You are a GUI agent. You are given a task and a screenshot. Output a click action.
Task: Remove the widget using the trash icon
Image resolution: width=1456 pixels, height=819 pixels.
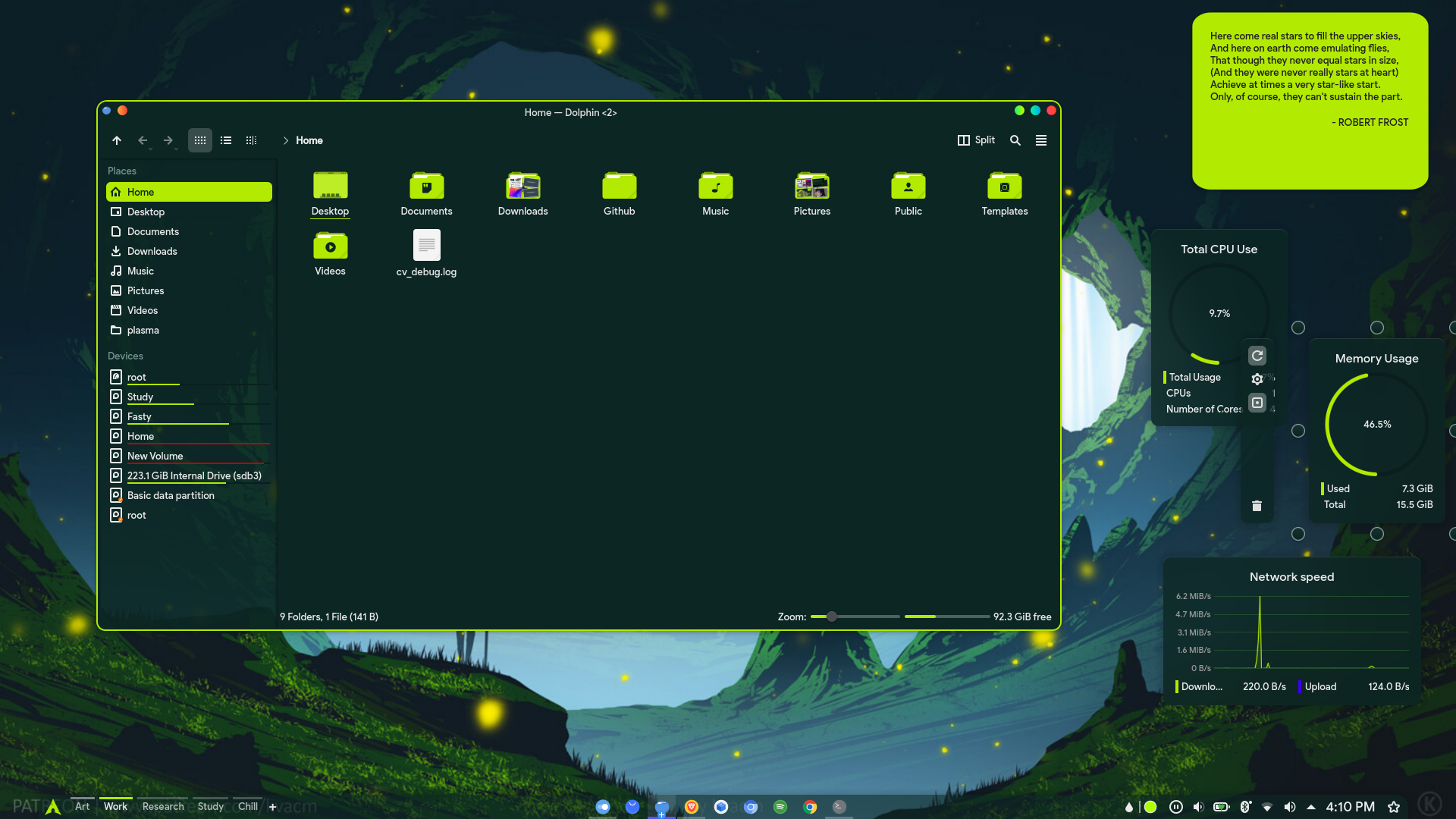click(x=1257, y=506)
